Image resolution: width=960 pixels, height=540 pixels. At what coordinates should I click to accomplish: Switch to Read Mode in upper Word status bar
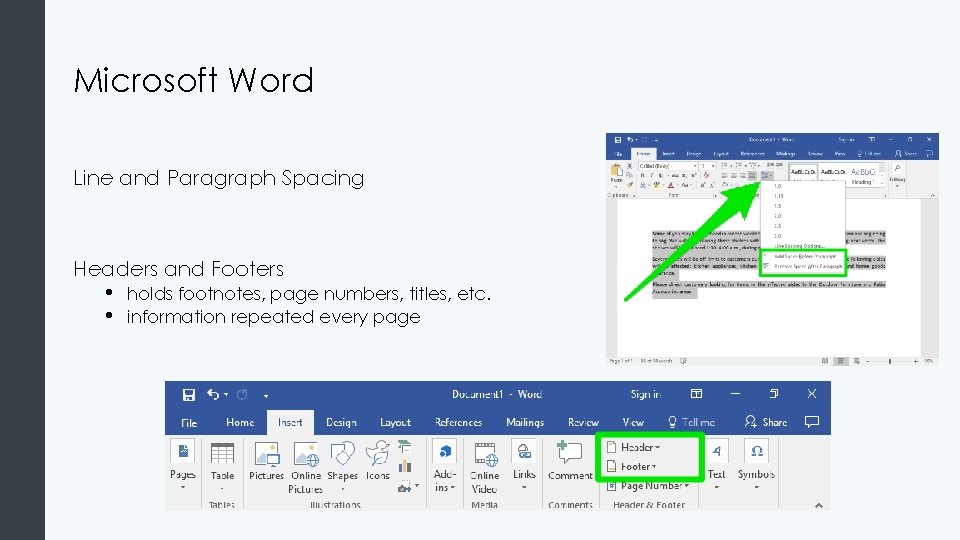pos(825,361)
